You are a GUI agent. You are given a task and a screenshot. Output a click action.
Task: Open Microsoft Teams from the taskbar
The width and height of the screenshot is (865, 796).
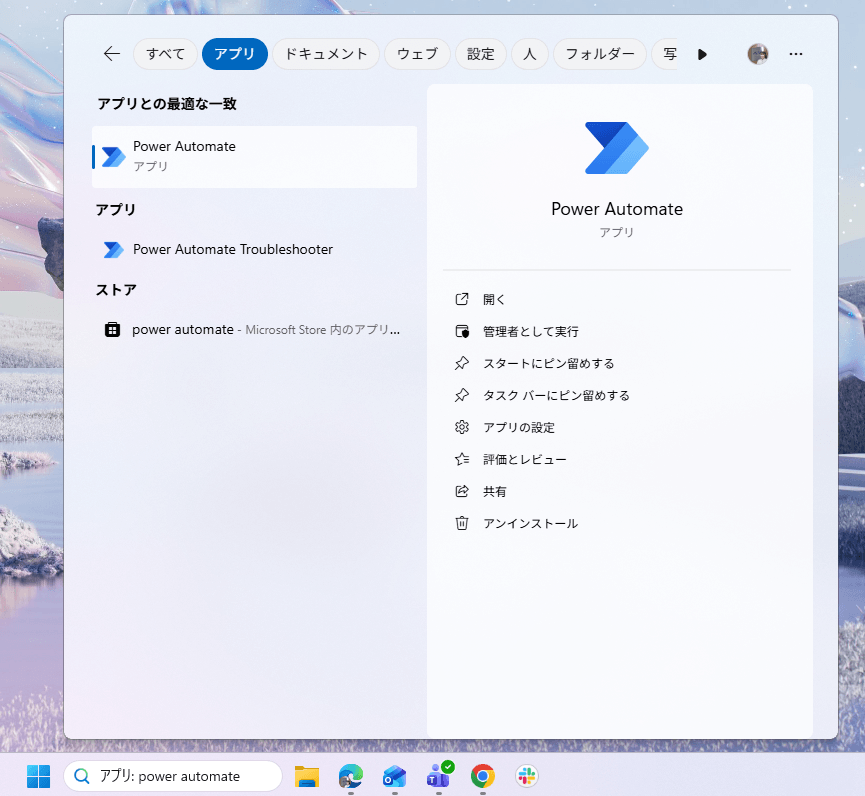(439, 776)
